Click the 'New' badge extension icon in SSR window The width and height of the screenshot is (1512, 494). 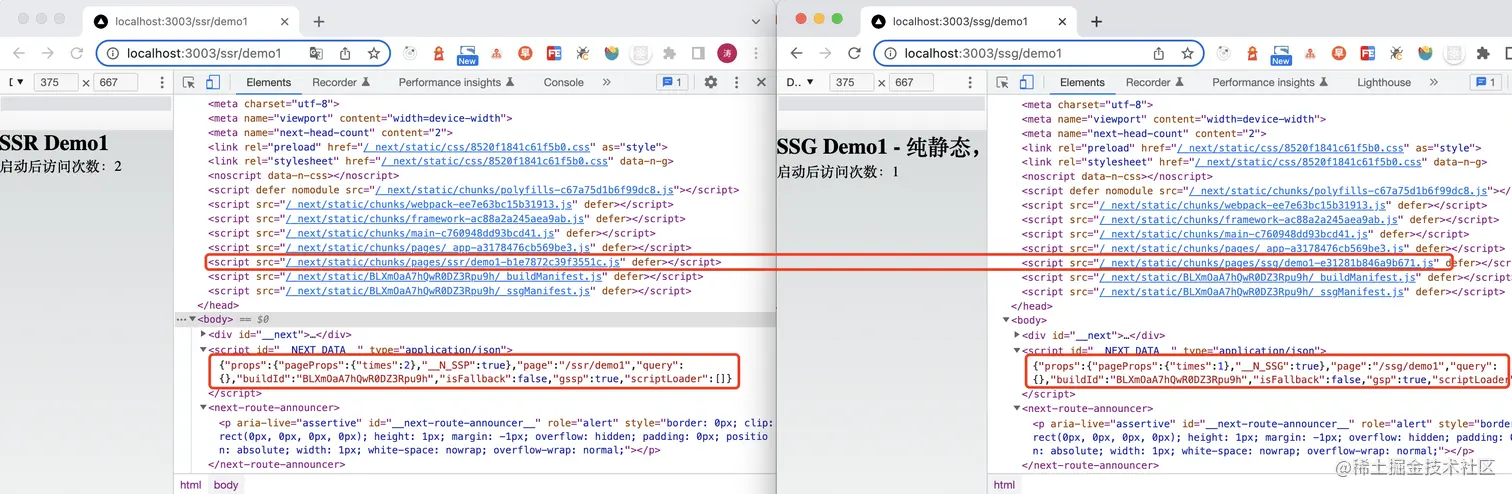[x=467, y=55]
